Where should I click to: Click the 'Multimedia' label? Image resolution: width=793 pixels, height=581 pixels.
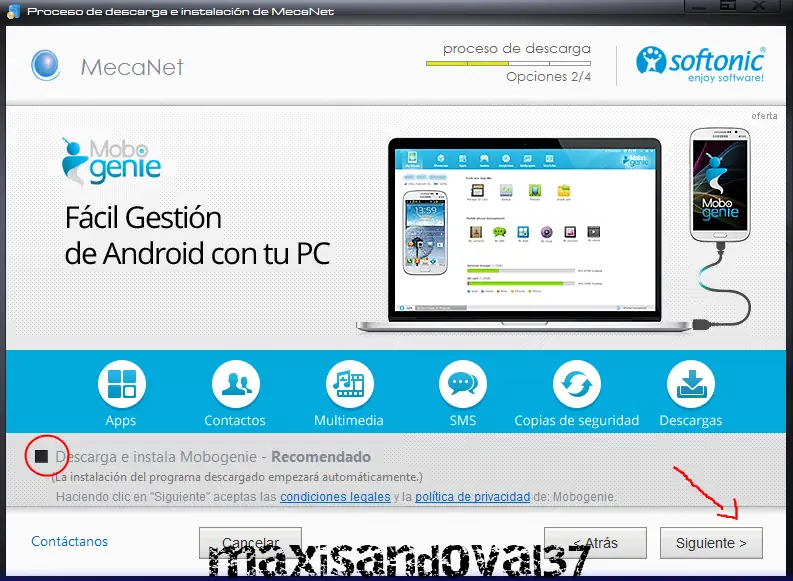click(x=349, y=421)
